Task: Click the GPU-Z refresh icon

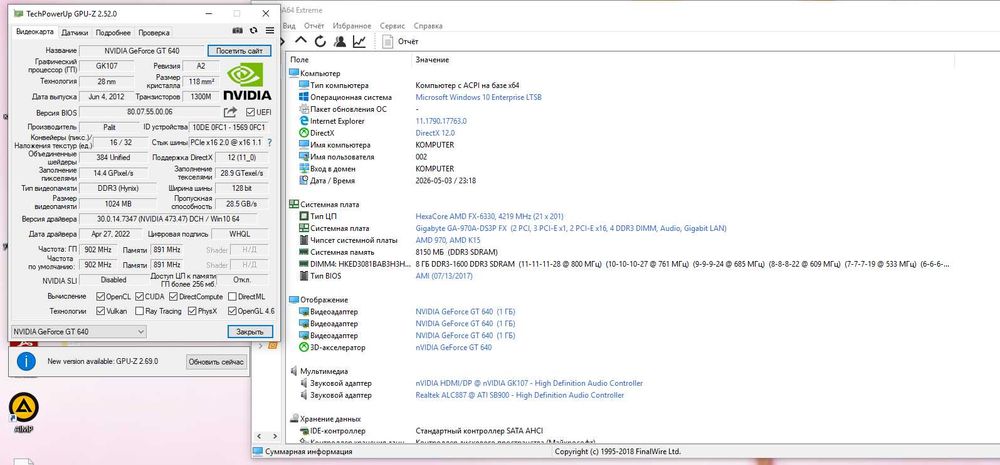Action: point(254,31)
